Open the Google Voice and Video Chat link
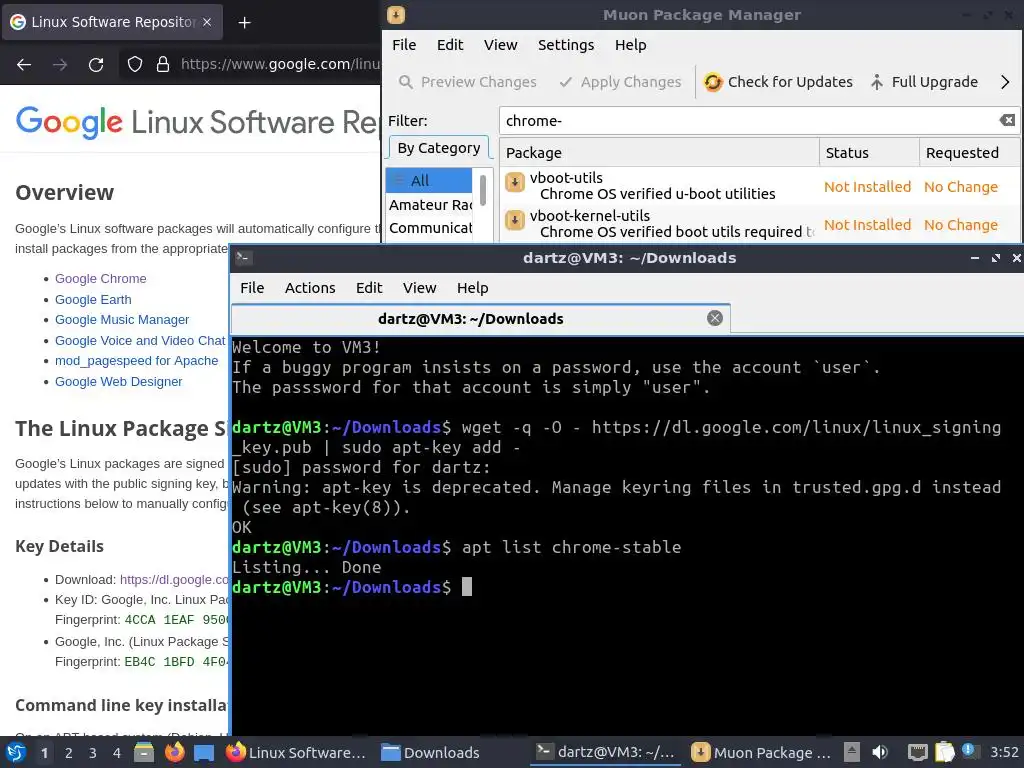Screen dimensions: 1024x768 [140, 340]
